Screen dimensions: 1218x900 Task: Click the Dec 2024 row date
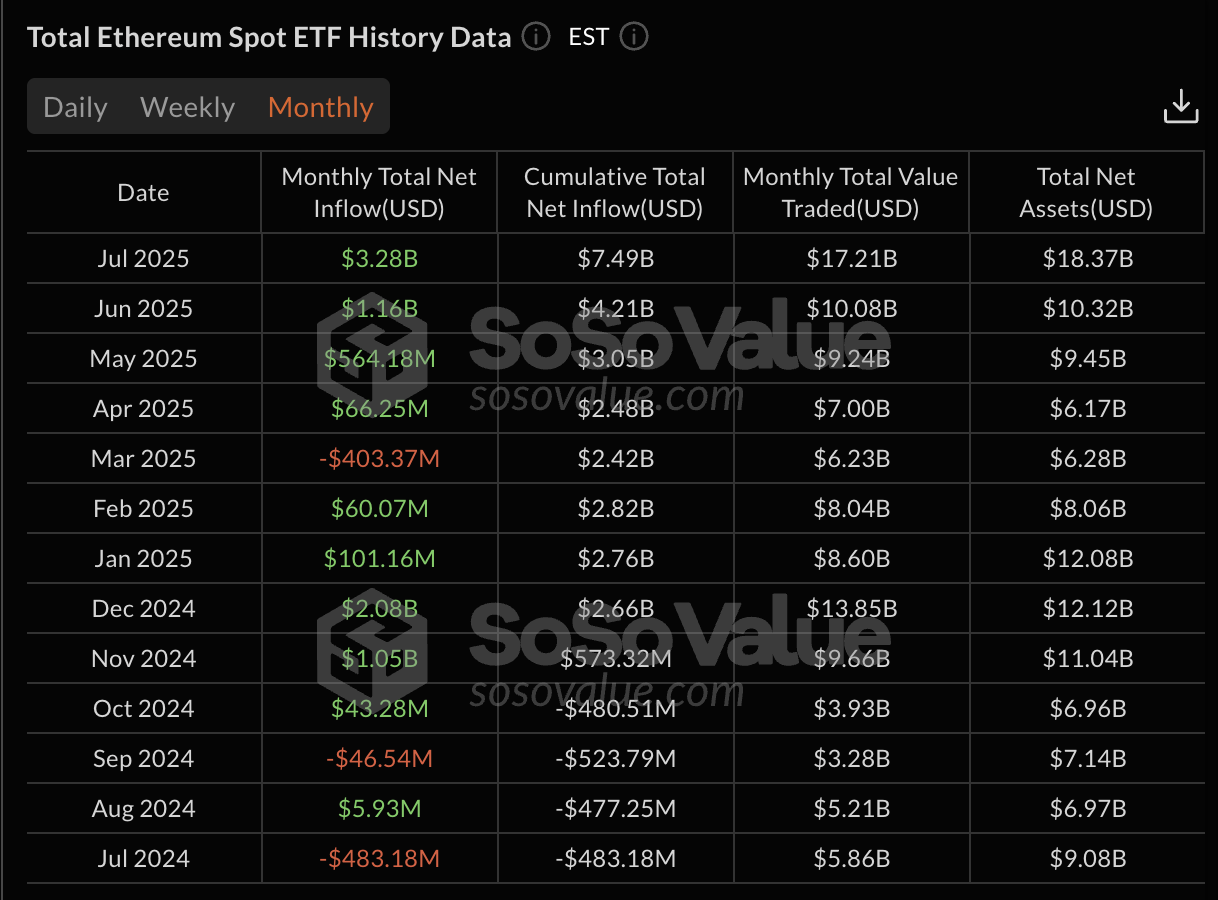143,609
